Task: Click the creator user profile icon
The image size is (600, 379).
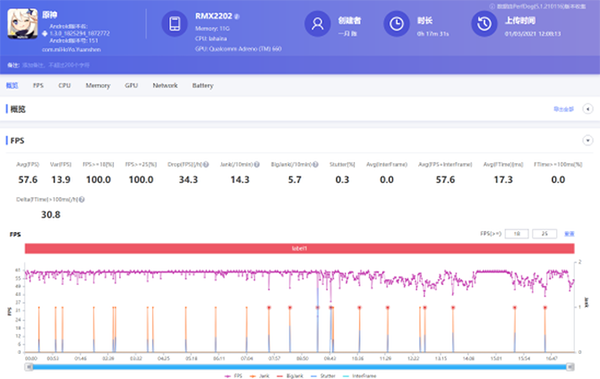Action: tap(317, 24)
